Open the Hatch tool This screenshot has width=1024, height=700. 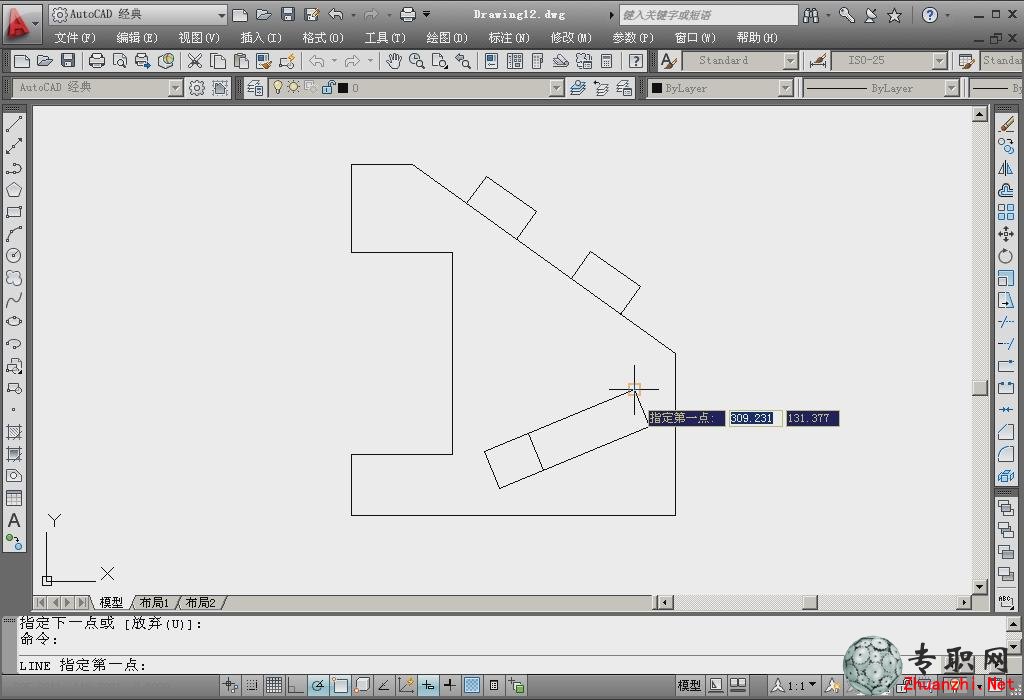(14, 432)
